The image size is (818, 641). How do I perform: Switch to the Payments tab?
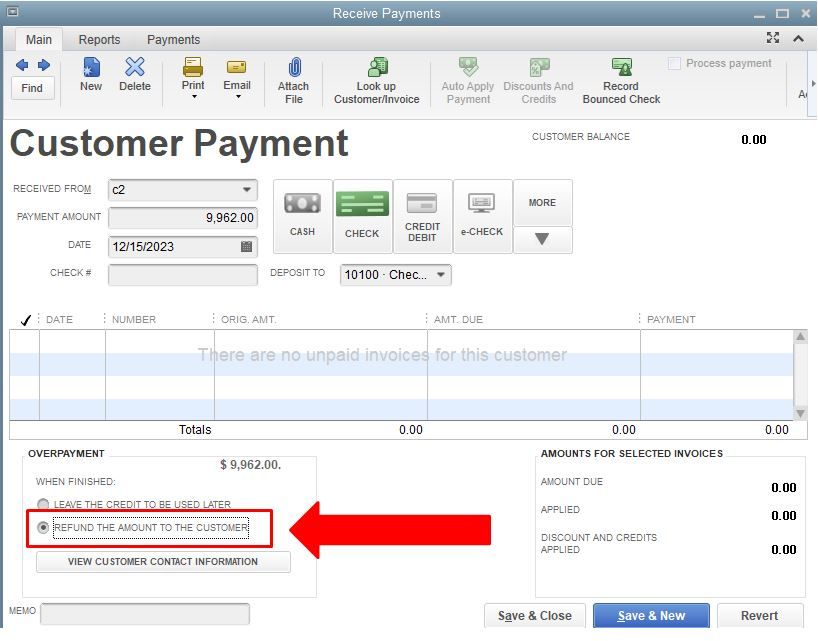(x=173, y=40)
